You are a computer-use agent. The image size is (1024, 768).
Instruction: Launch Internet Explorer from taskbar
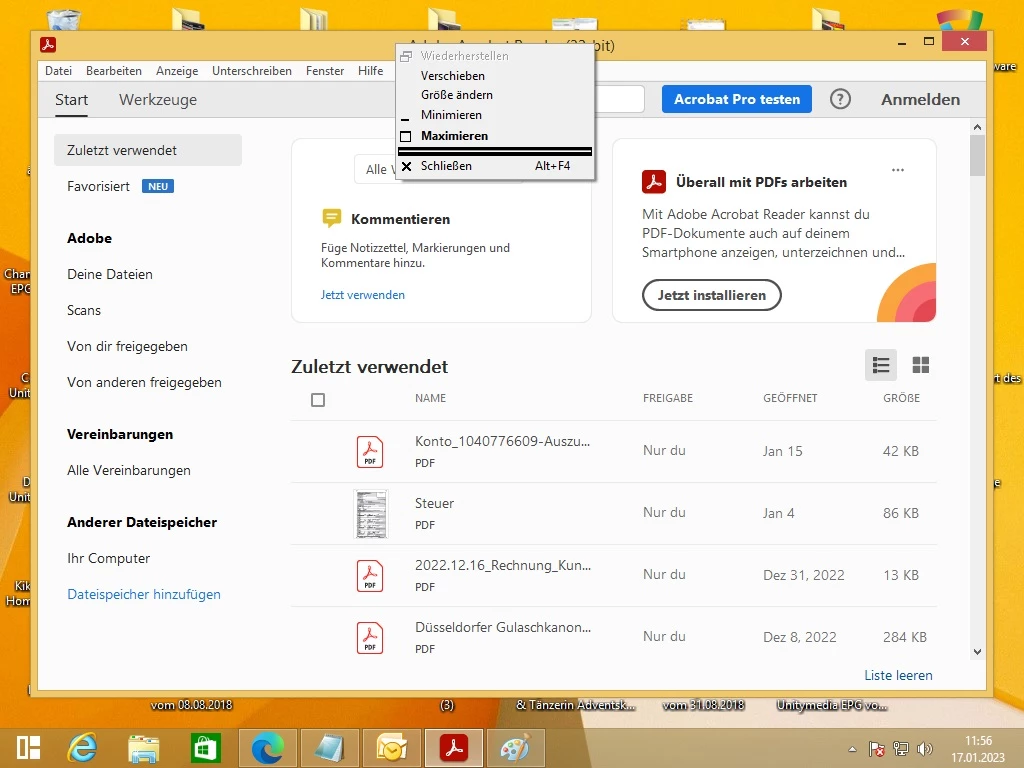(x=82, y=748)
